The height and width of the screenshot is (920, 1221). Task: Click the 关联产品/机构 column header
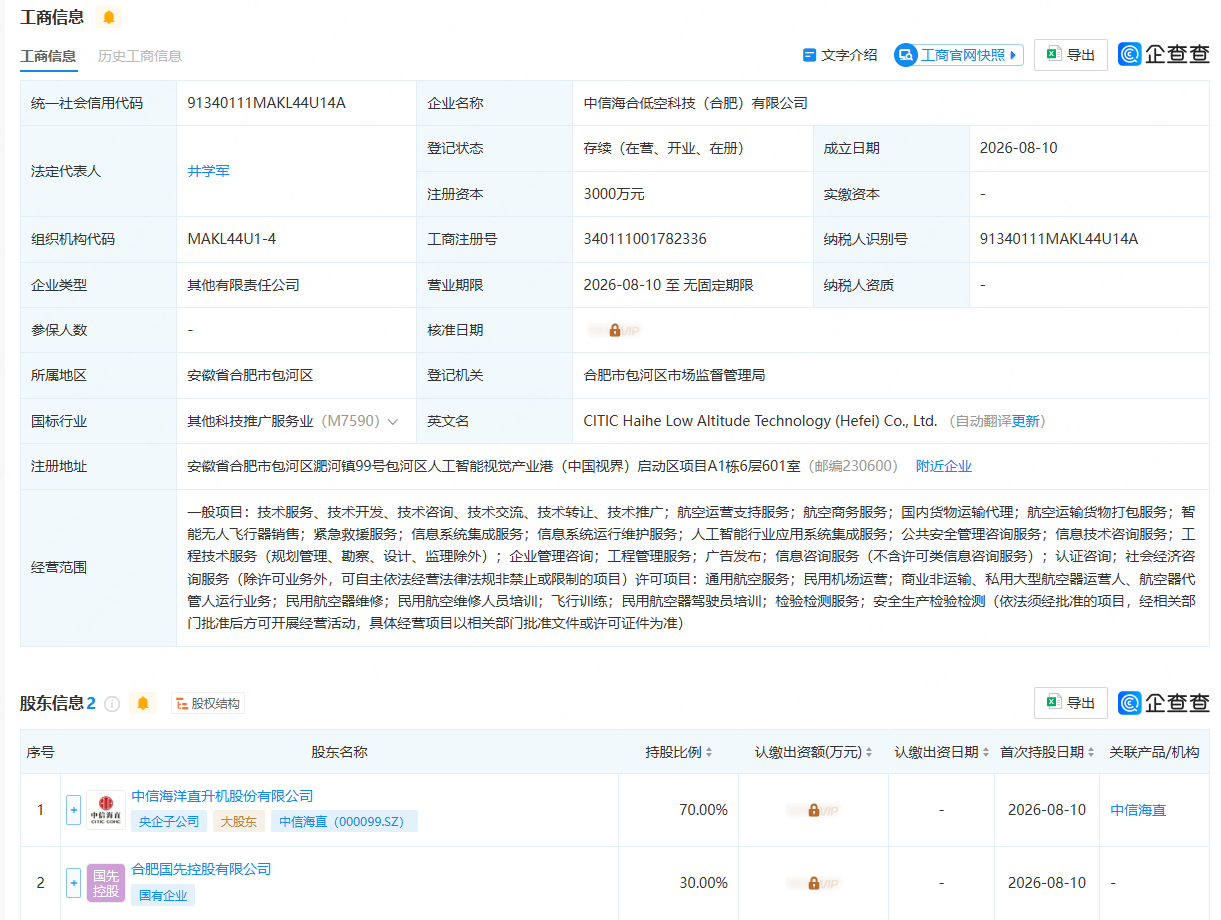(x=1154, y=752)
